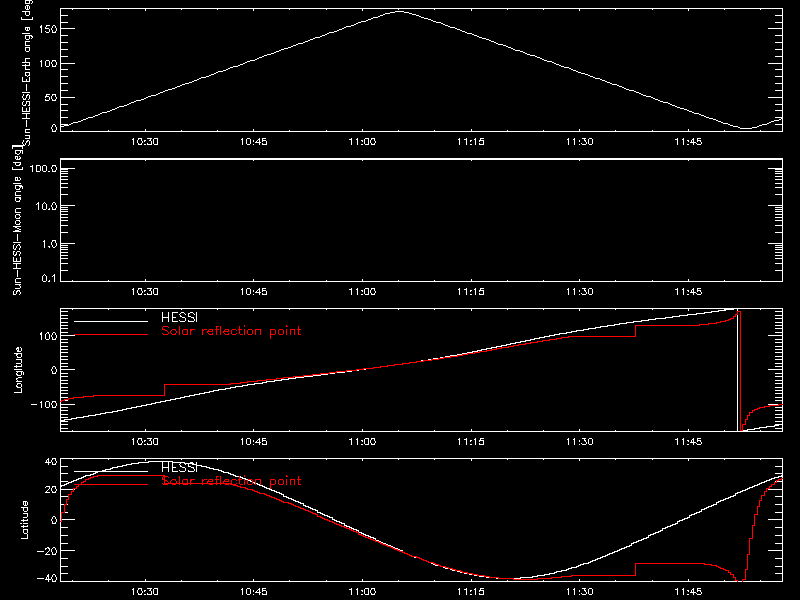The image size is (800, 600).
Task: Click 10:30 label under Latitude plot
Action: (x=145, y=592)
